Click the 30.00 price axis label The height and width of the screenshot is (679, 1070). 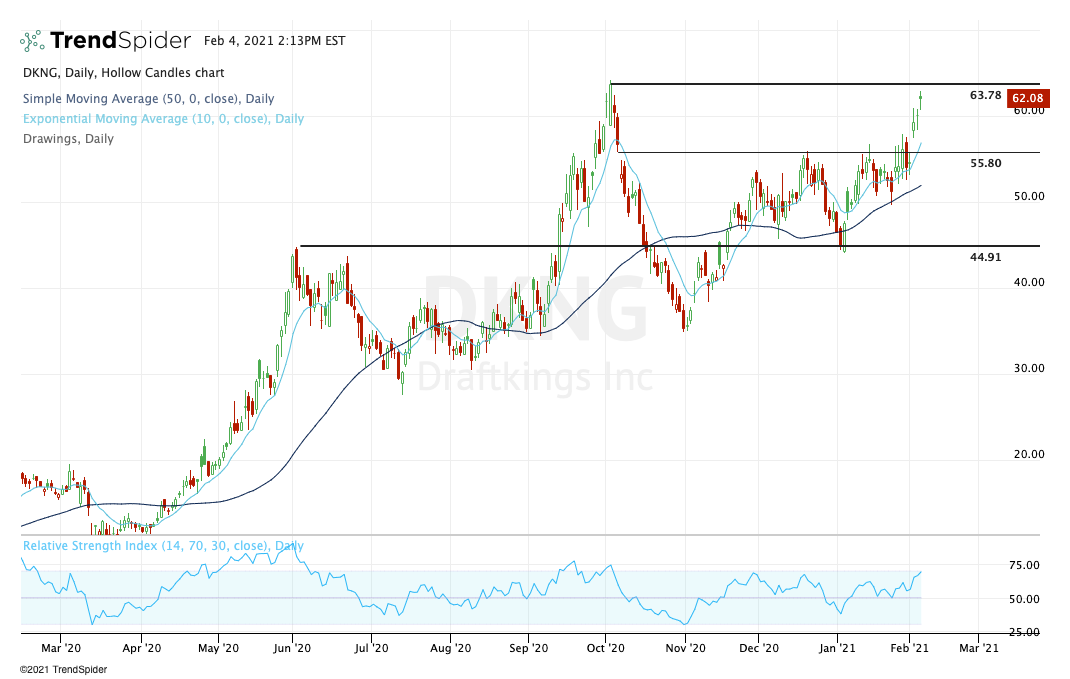tap(1029, 368)
